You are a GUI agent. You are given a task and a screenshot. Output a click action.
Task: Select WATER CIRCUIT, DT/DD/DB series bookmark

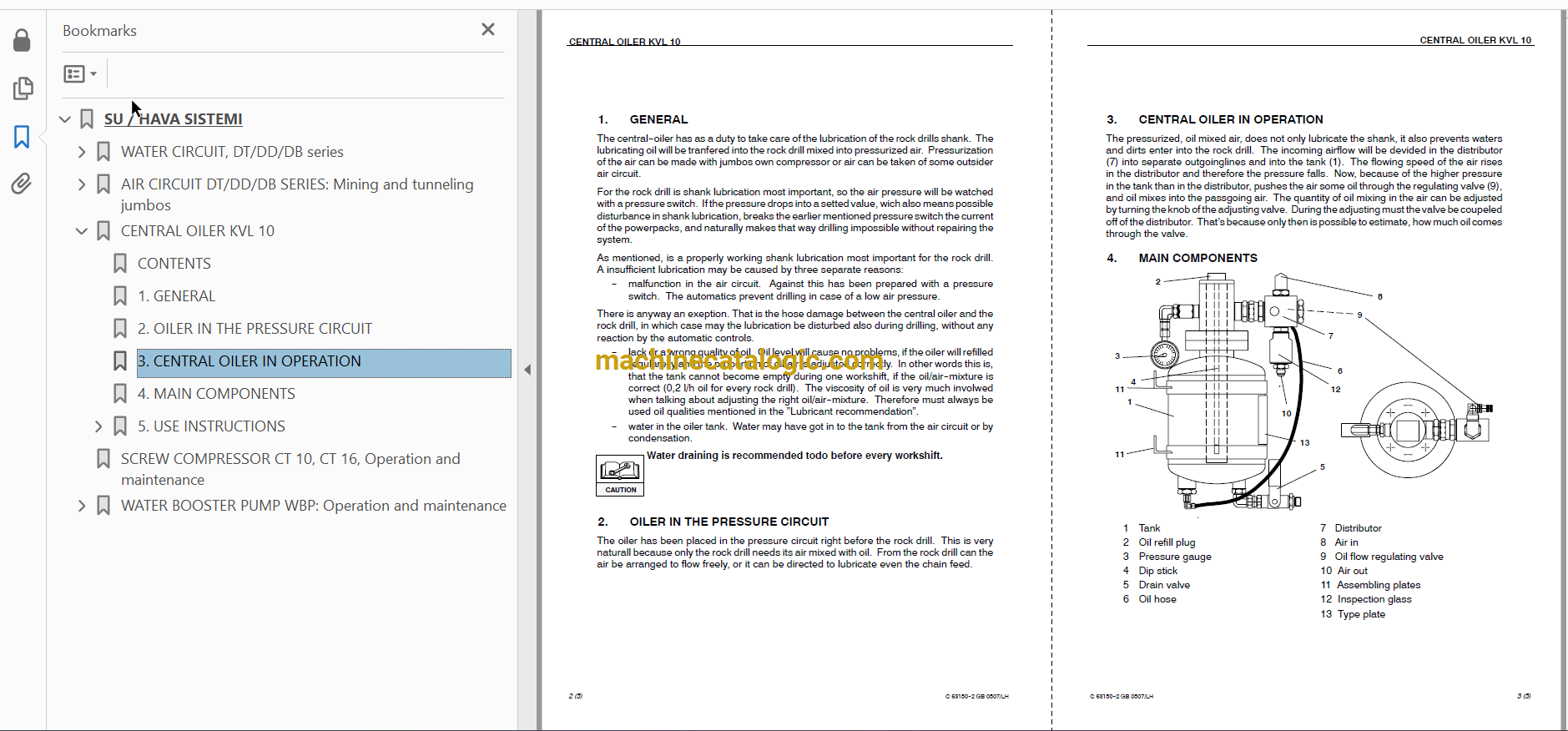232,152
